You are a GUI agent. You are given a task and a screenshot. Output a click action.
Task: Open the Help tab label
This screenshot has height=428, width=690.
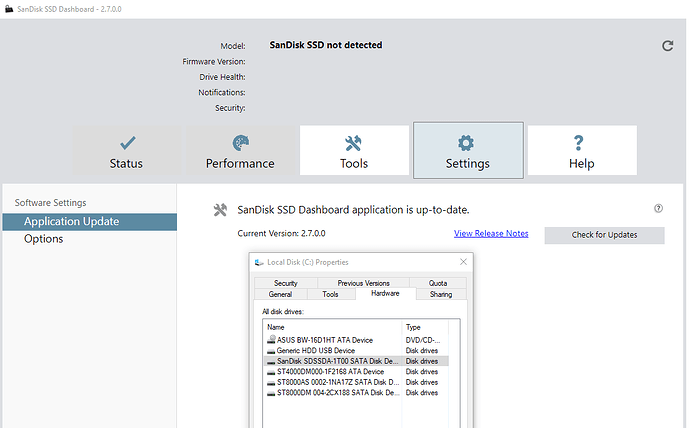[x=582, y=164]
